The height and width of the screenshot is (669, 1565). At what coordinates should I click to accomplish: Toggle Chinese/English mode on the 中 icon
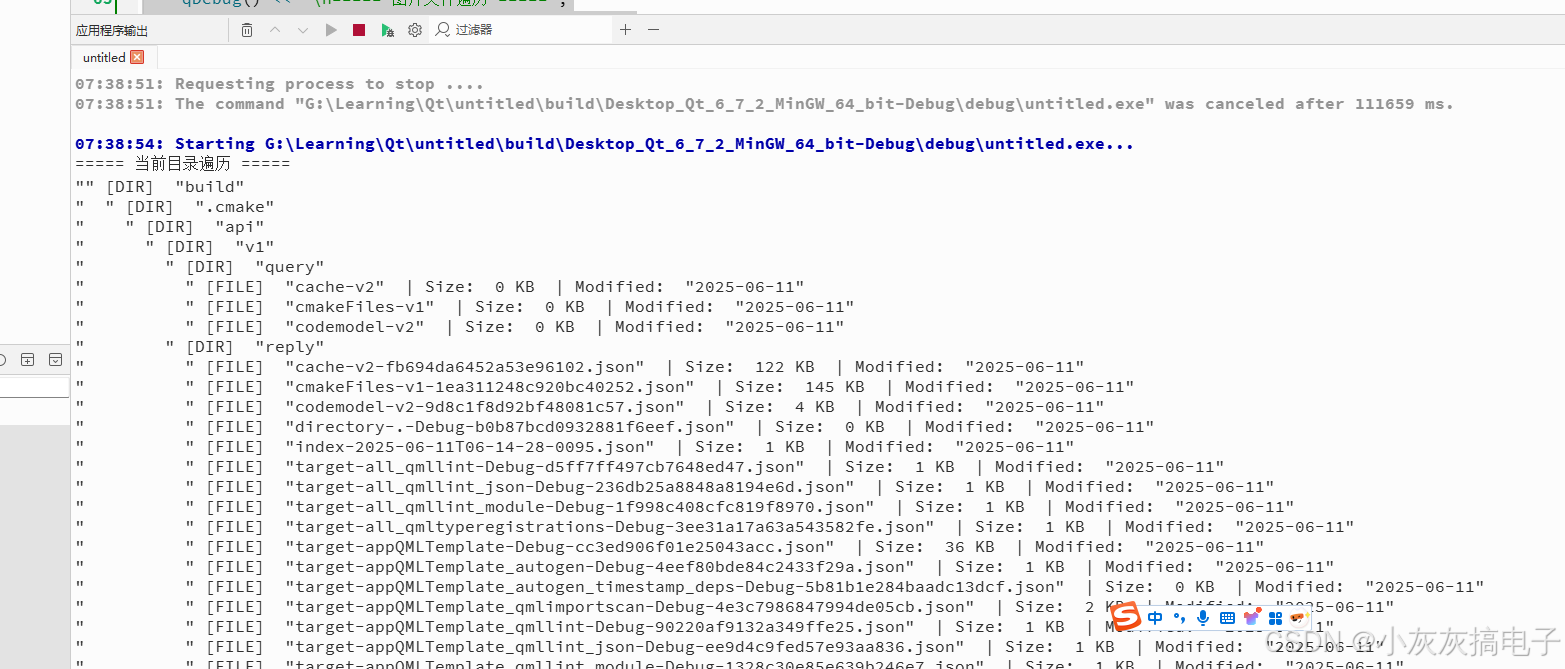[1155, 618]
